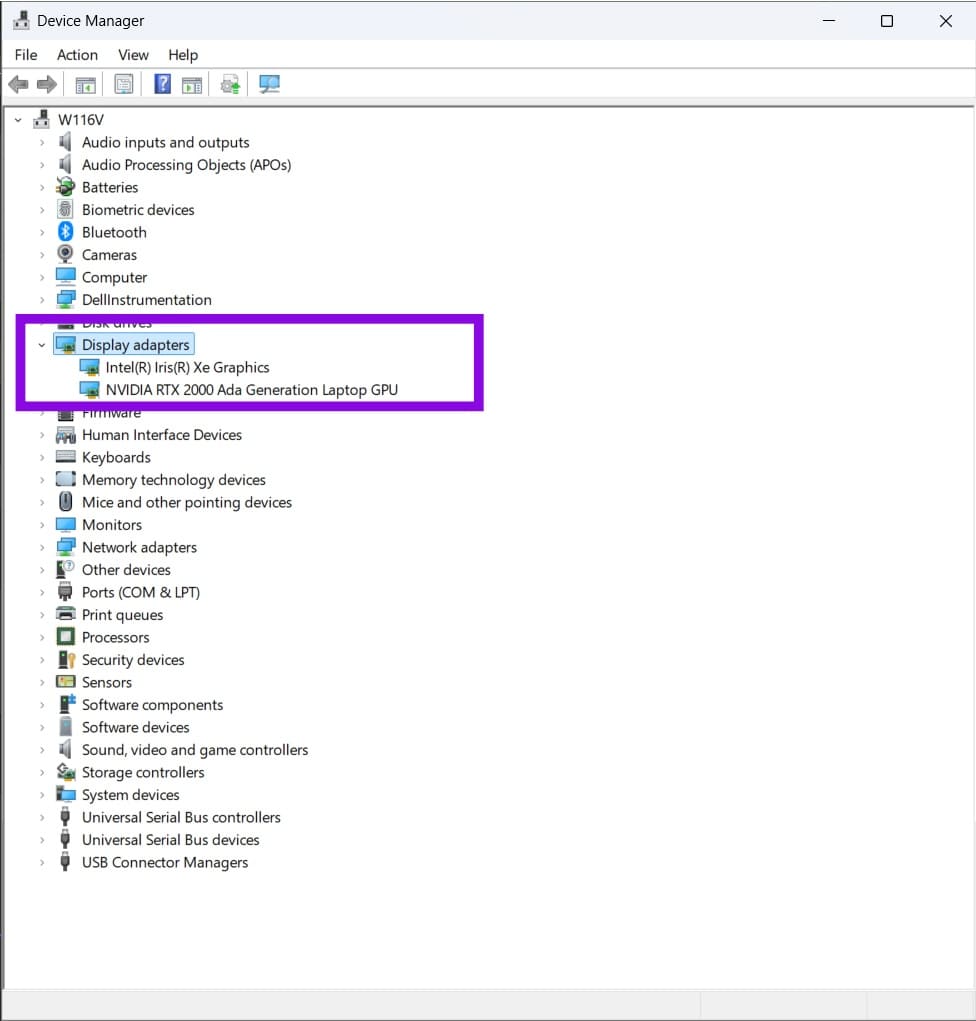Viewport: 976px width, 1021px height.
Task: Select Sound, video and game controllers
Action: coord(195,750)
